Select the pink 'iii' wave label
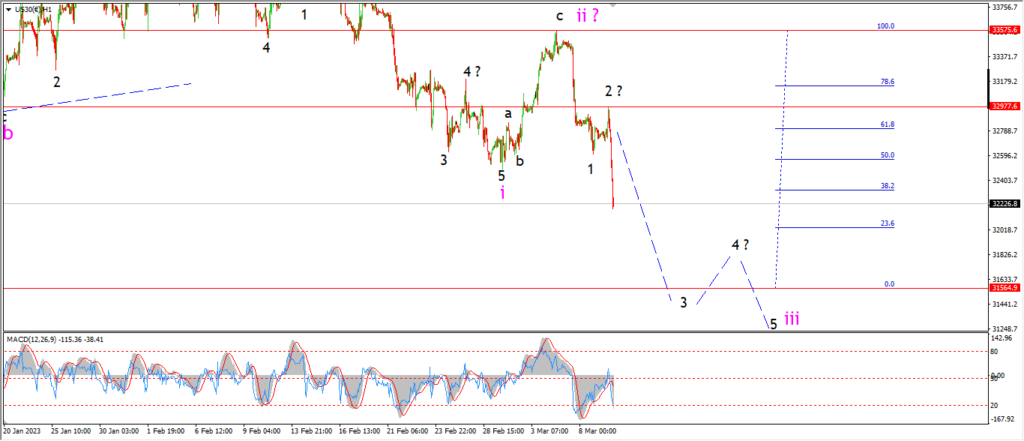 (x=792, y=319)
